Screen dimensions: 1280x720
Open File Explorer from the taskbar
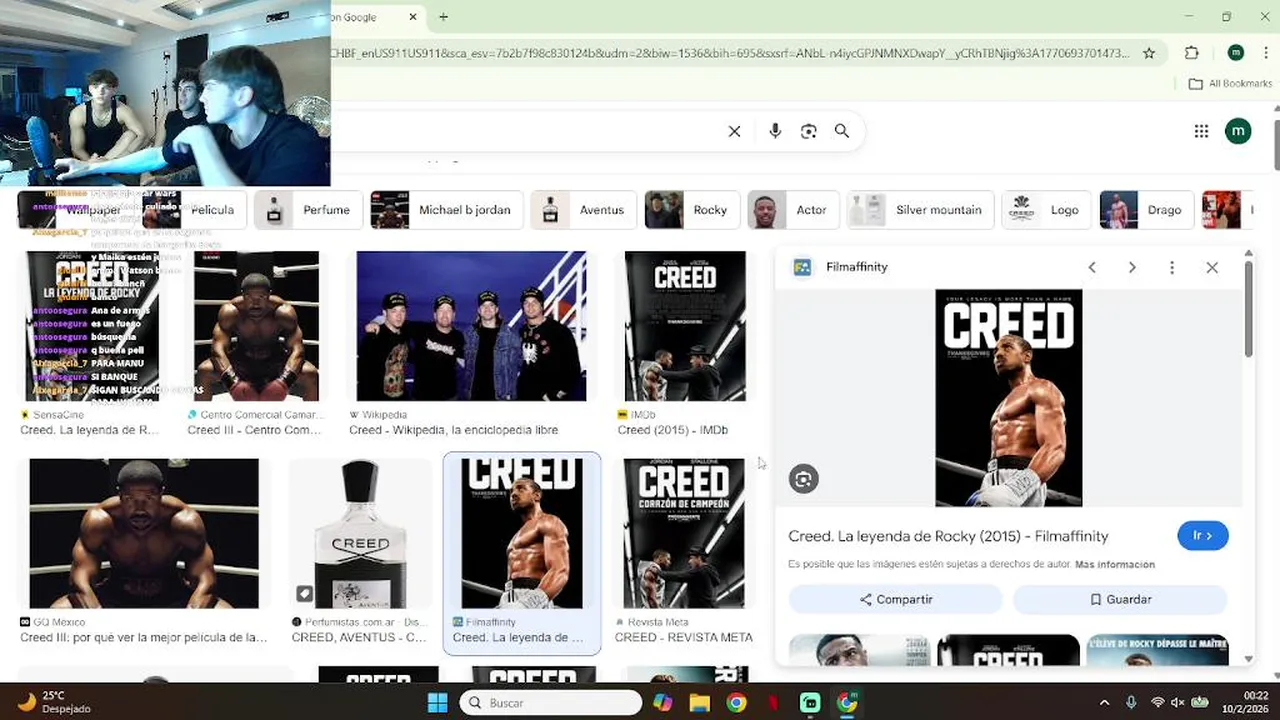699,703
